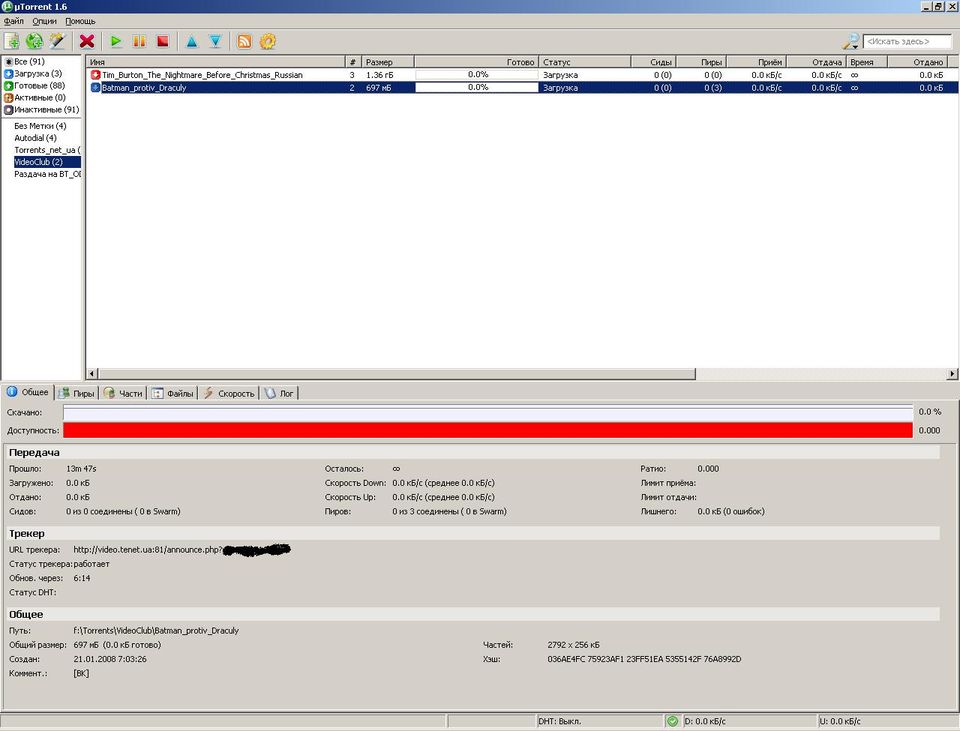Select torrent name 'Batman_protiv_Draculy' in list
Viewport: 960px width, 731px height.
pyautogui.click(x=144, y=88)
